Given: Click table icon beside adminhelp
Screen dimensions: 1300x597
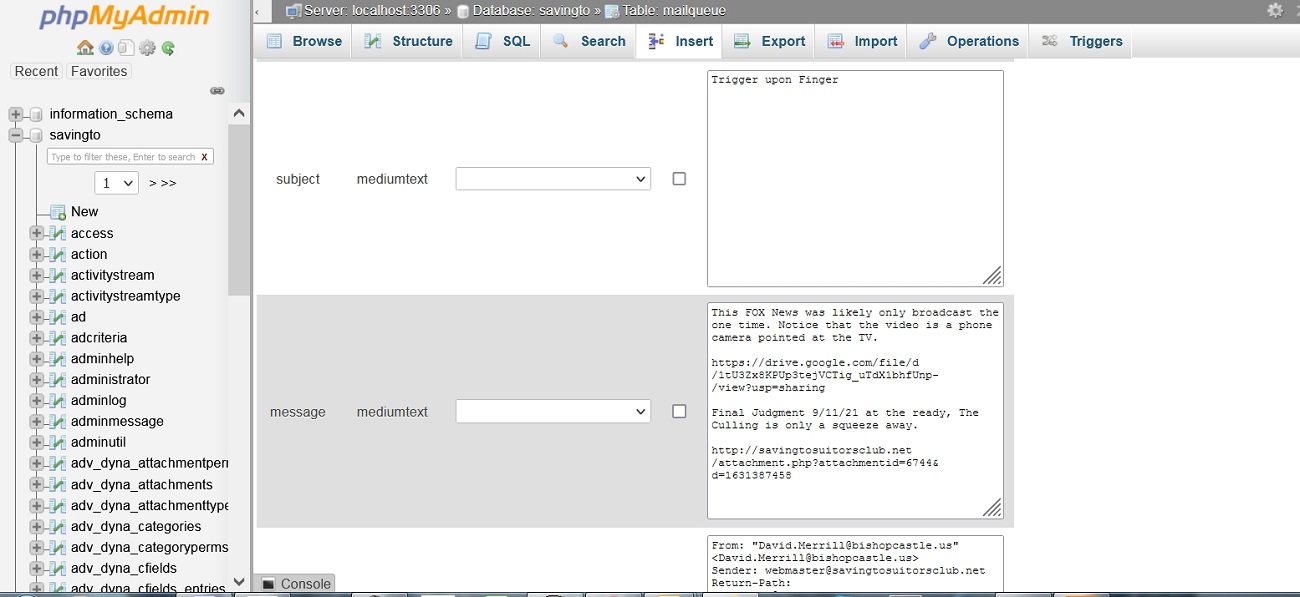Looking at the screenshot, I should tap(58, 359).
